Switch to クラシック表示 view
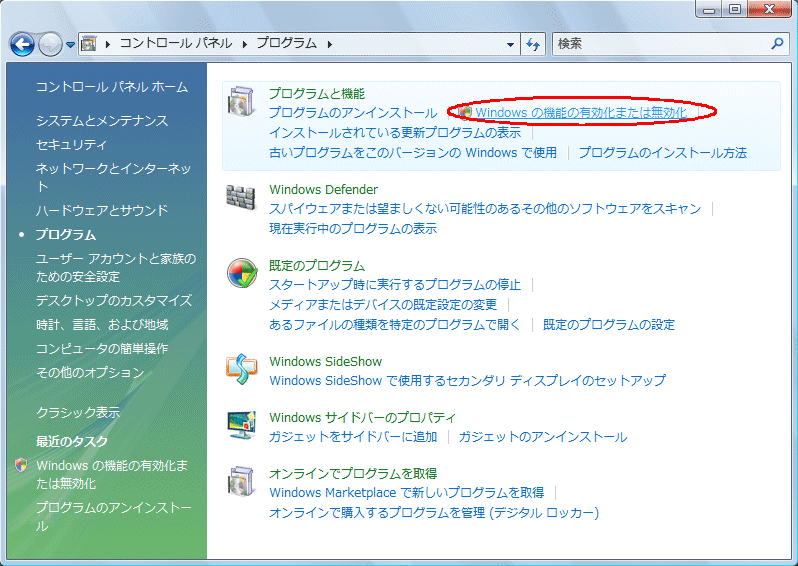 tap(78, 412)
